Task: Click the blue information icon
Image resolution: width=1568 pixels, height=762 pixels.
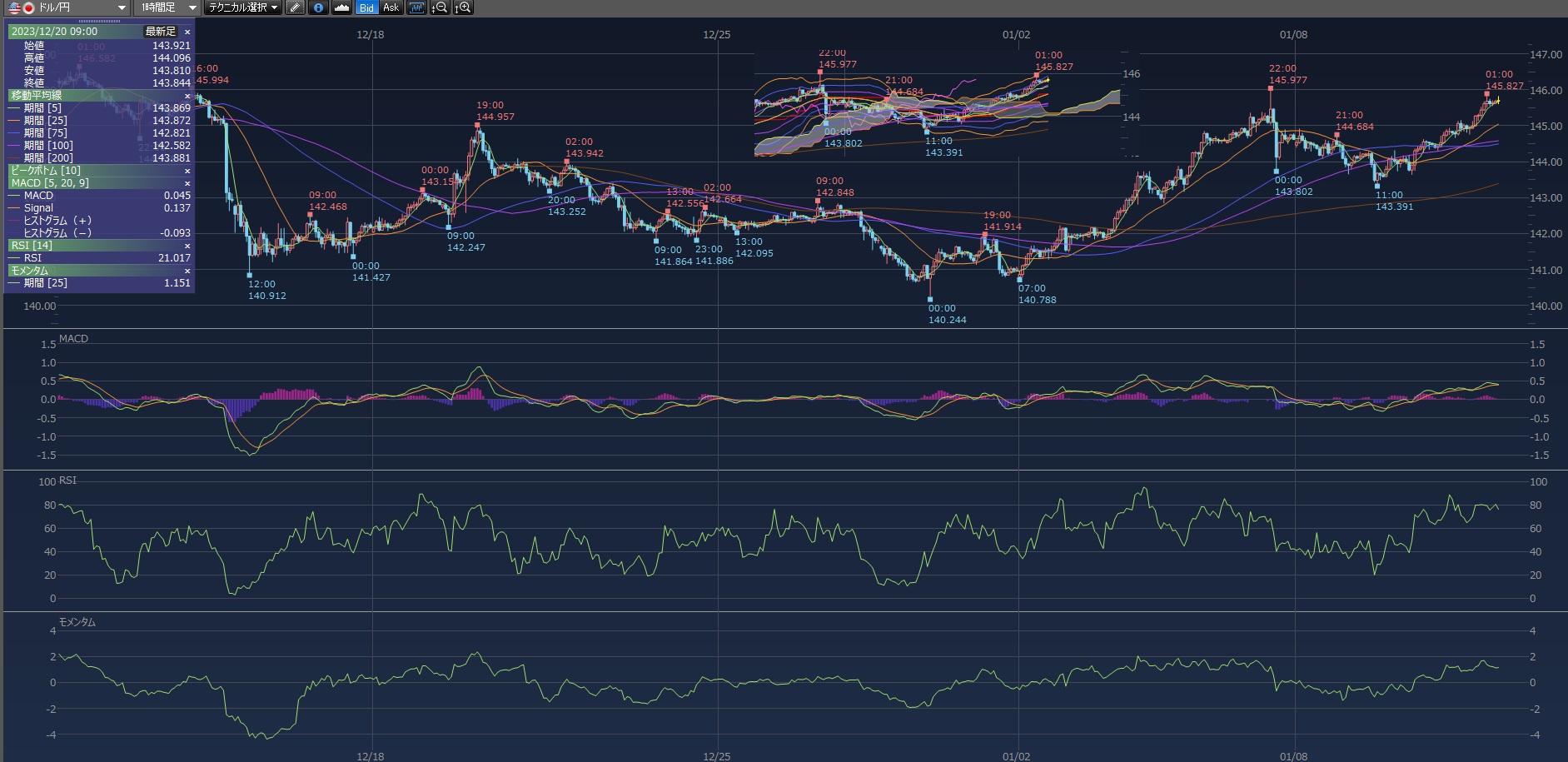Action: coord(318,7)
